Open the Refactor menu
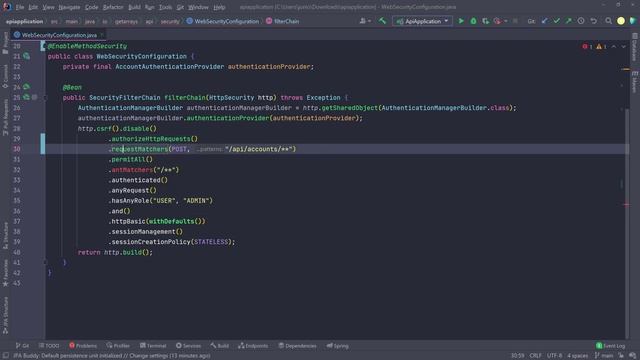Screen dimensions: 640x360 [113, 7]
